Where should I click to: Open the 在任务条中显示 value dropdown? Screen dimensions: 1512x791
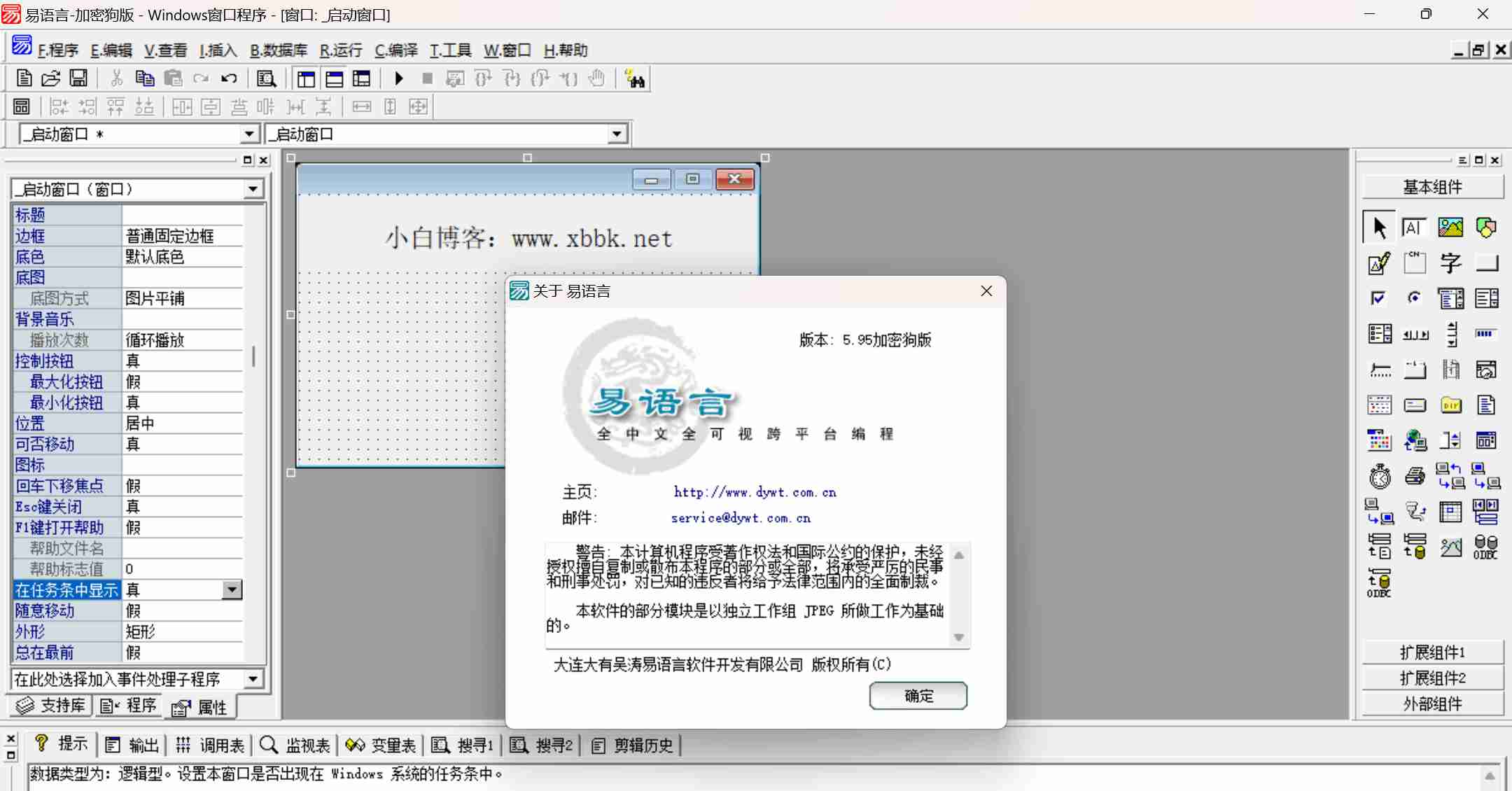click(x=232, y=590)
